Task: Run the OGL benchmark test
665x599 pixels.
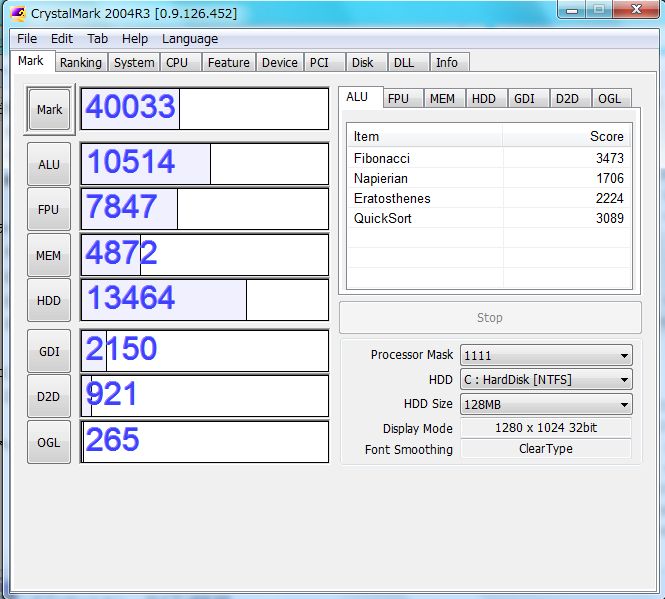Action: [49, 442]
